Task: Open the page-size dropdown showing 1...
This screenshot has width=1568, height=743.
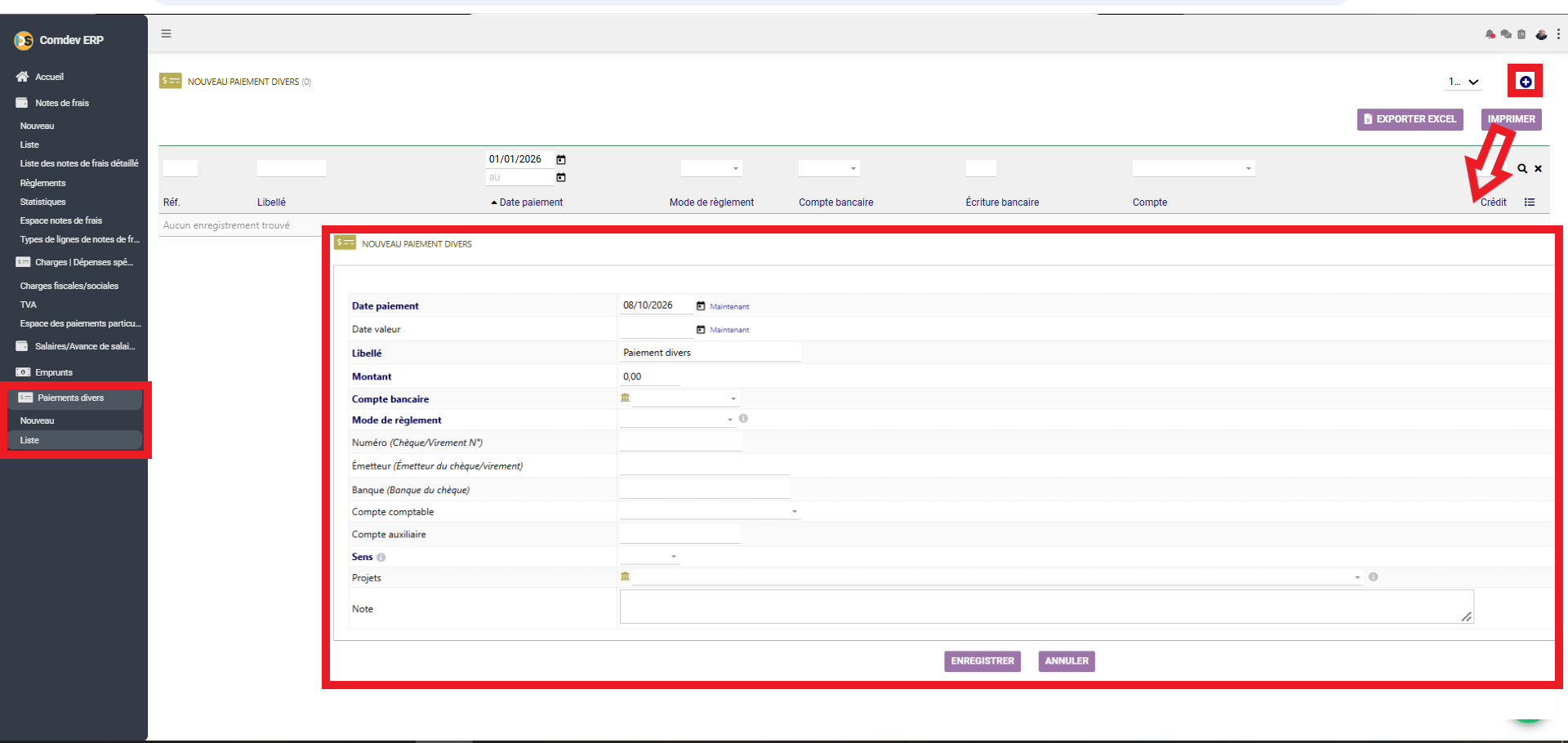Action: pos(1463,82)
